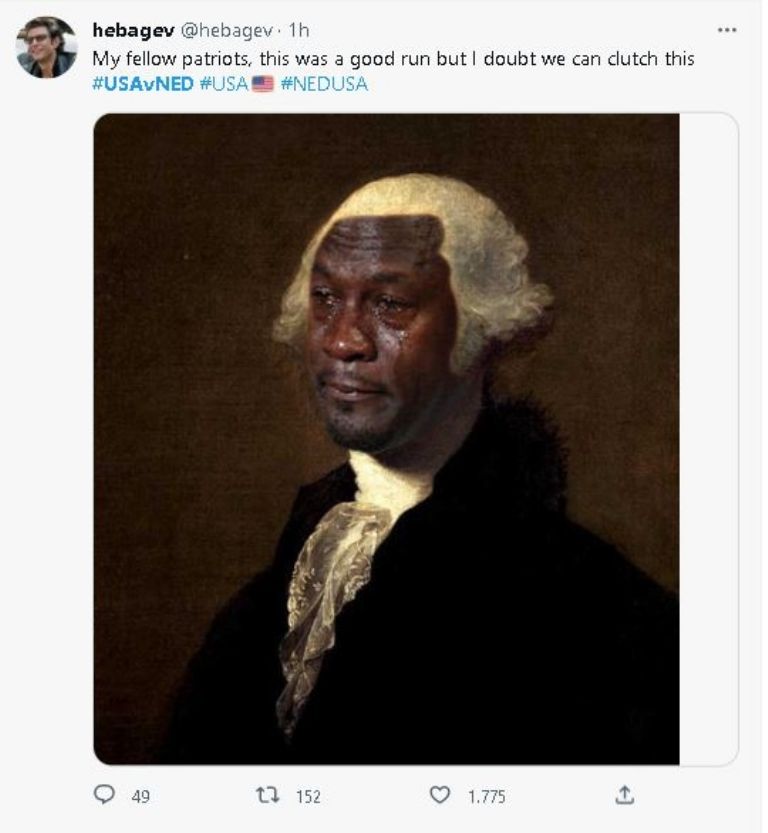Click the 152 retweets count
The image size is (768, 833).
tap(308, 796)
